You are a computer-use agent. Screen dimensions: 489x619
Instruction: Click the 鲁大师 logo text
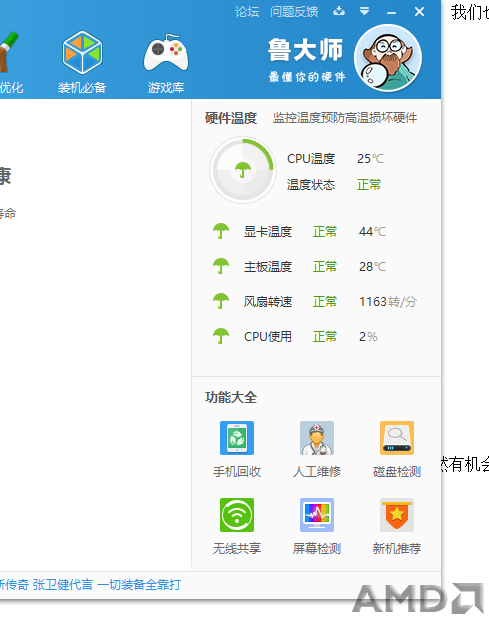[x=305, y=50]
